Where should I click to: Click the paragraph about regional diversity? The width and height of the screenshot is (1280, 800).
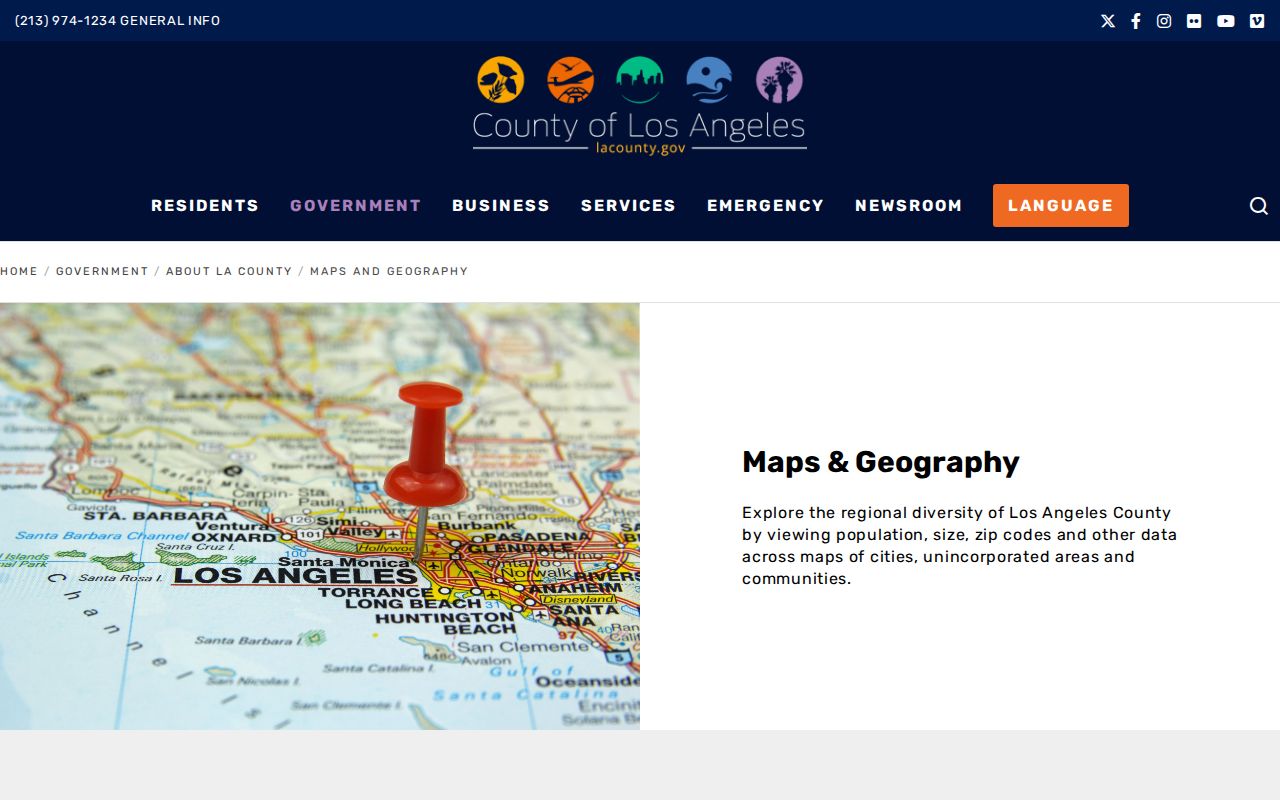tap(960, 545)
